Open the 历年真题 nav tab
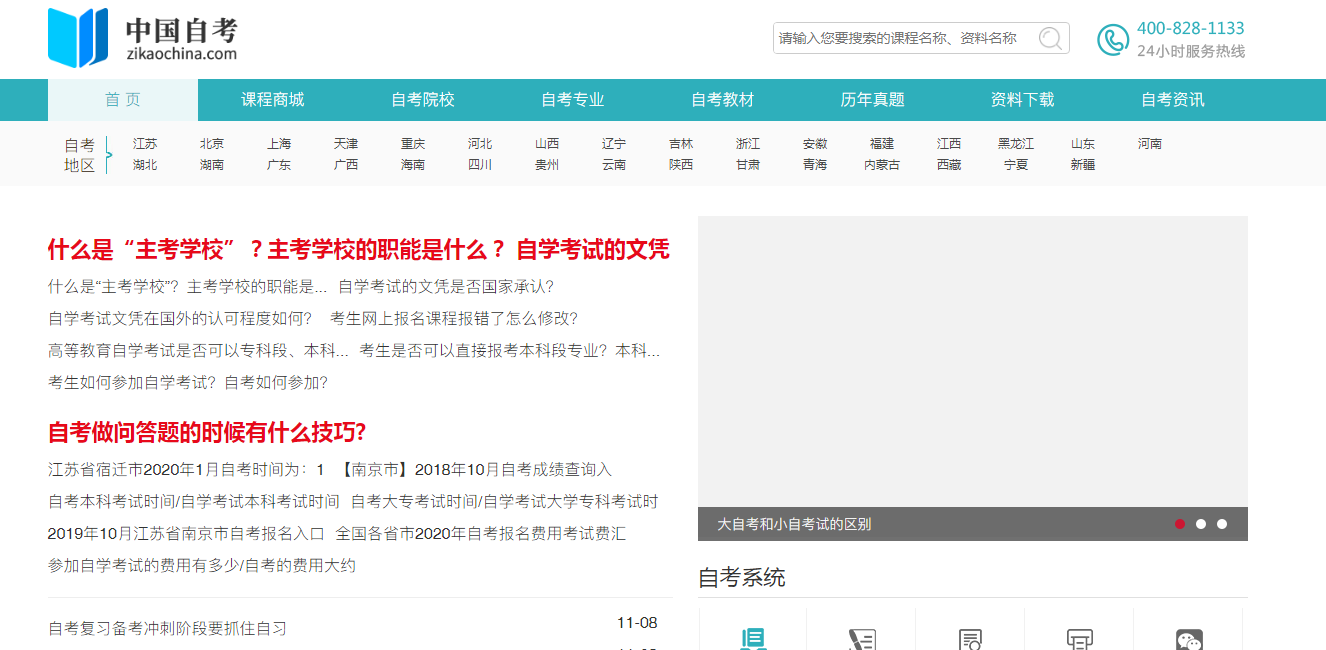This screenshot has height=650, width=1326. pyautogui.click(x=873, y=100)
